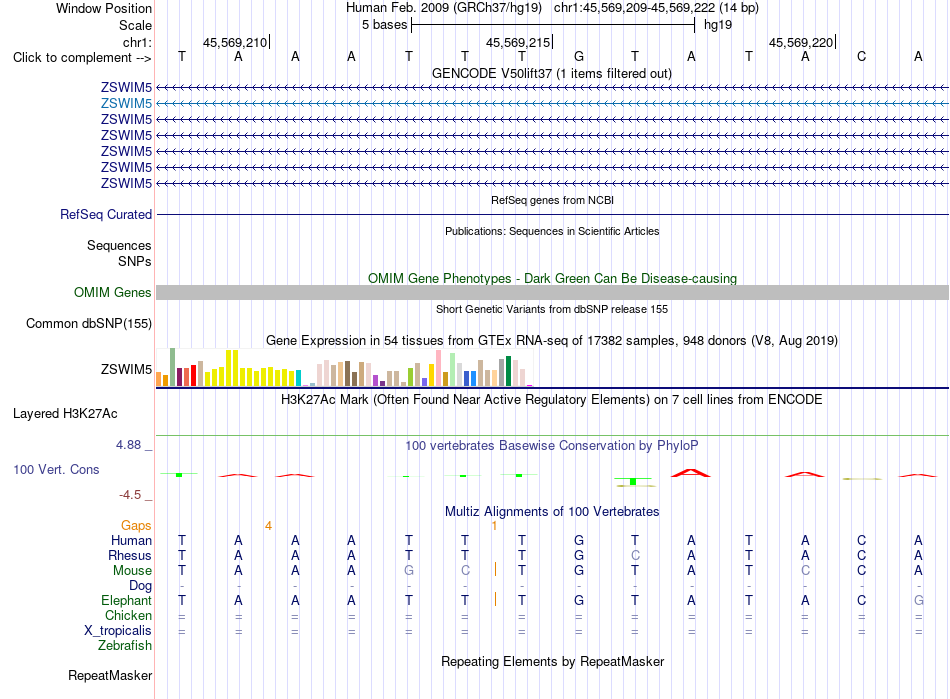Click the H3K27Ac Mark ENCODE track title
This screenshot has height=699, width=950.
[x=552, y=400]
